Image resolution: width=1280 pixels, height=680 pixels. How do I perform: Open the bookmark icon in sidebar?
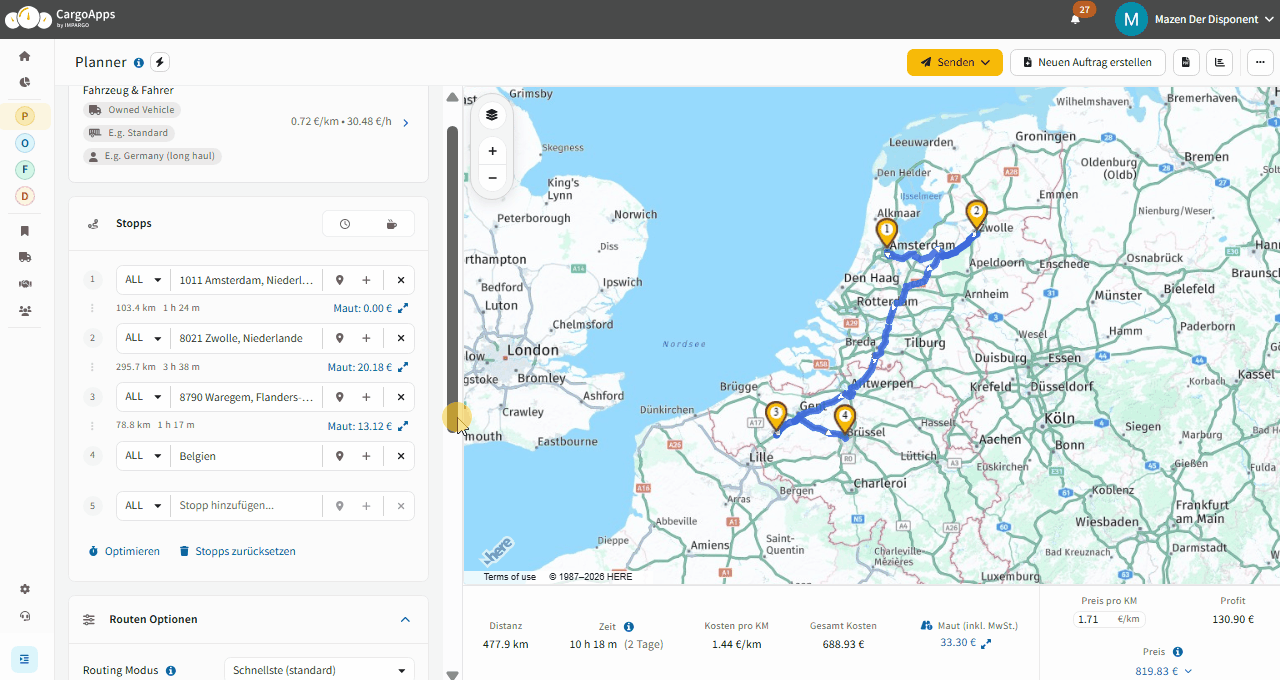pos(25,231)
